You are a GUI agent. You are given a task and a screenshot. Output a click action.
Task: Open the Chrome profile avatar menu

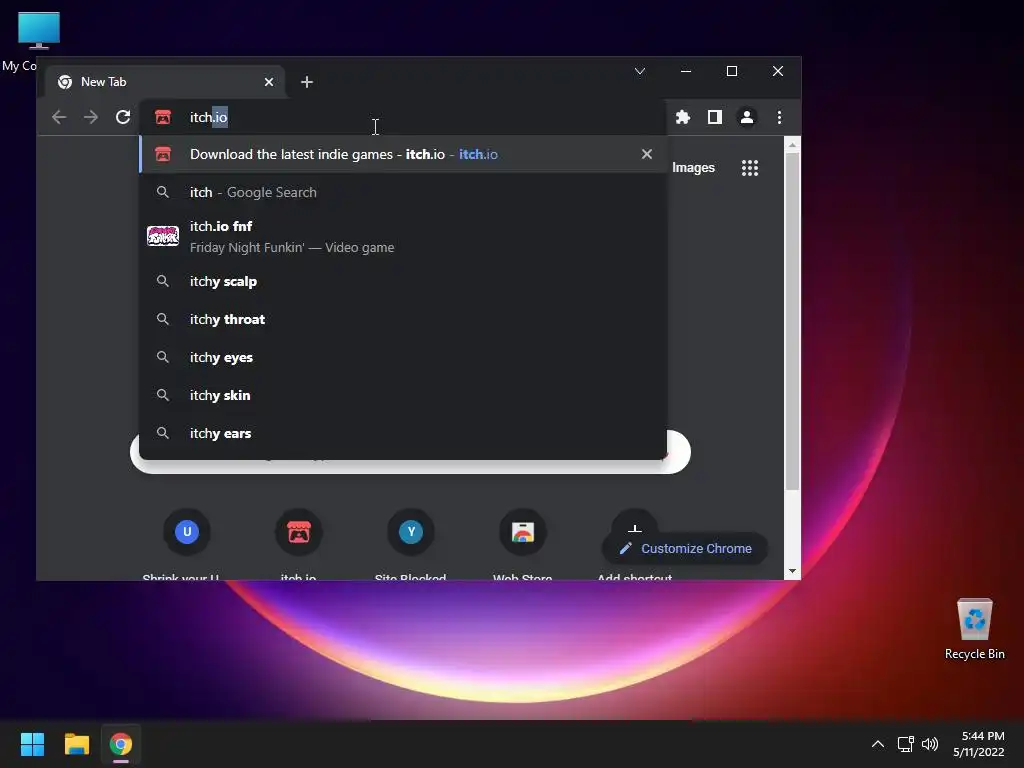click(746, 117)
